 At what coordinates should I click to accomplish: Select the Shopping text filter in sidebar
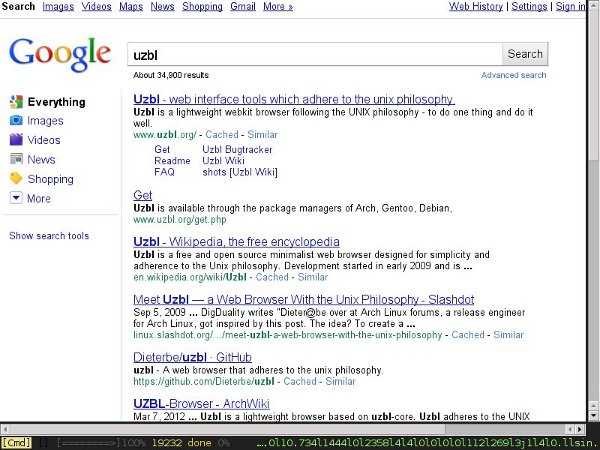coord(51,179)
